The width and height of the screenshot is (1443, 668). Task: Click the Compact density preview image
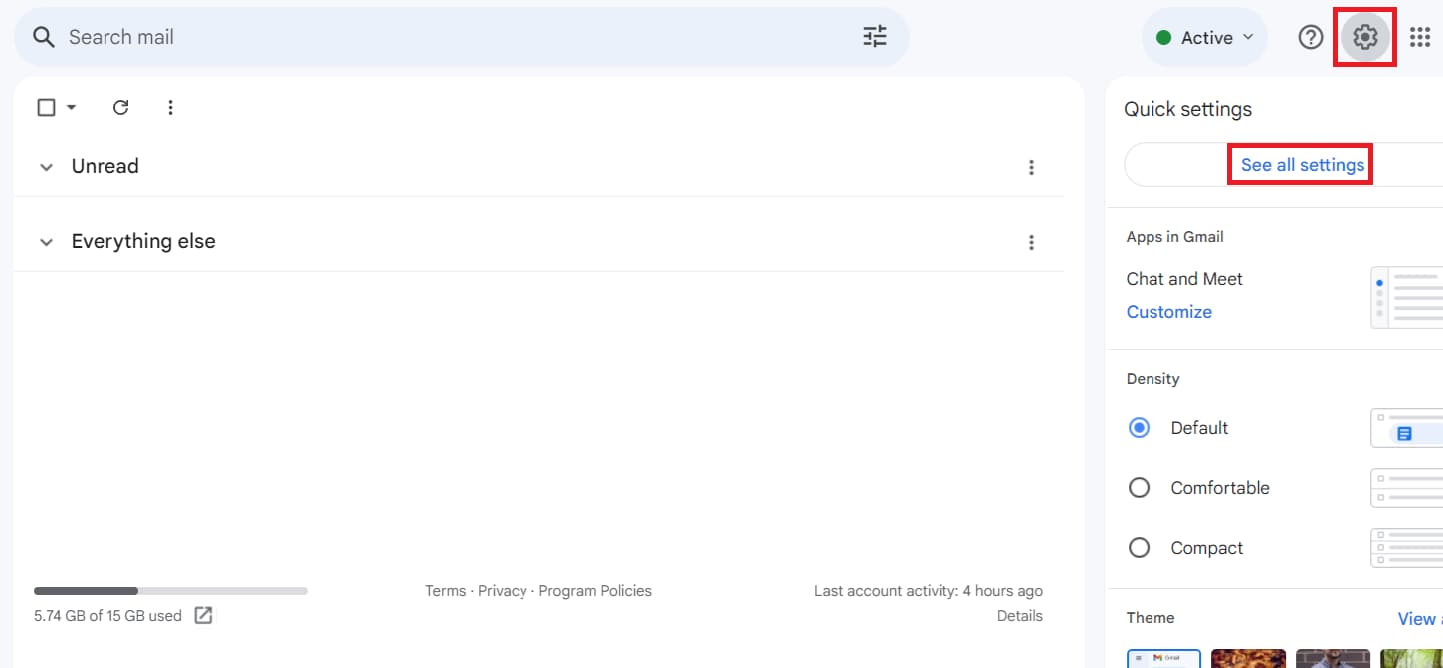coord(1406,548)
